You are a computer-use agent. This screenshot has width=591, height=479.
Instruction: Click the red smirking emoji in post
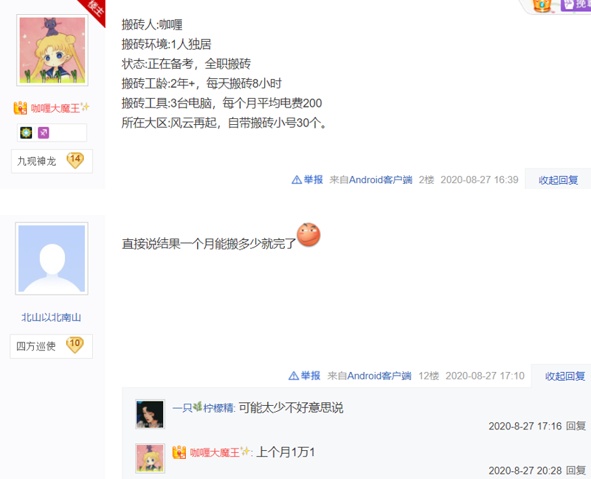pos(309,234)
